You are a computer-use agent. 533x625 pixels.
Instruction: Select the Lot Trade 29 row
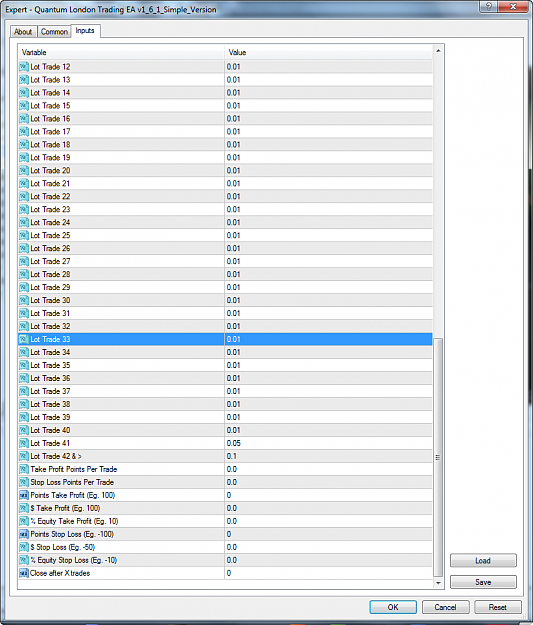(225, 287)
